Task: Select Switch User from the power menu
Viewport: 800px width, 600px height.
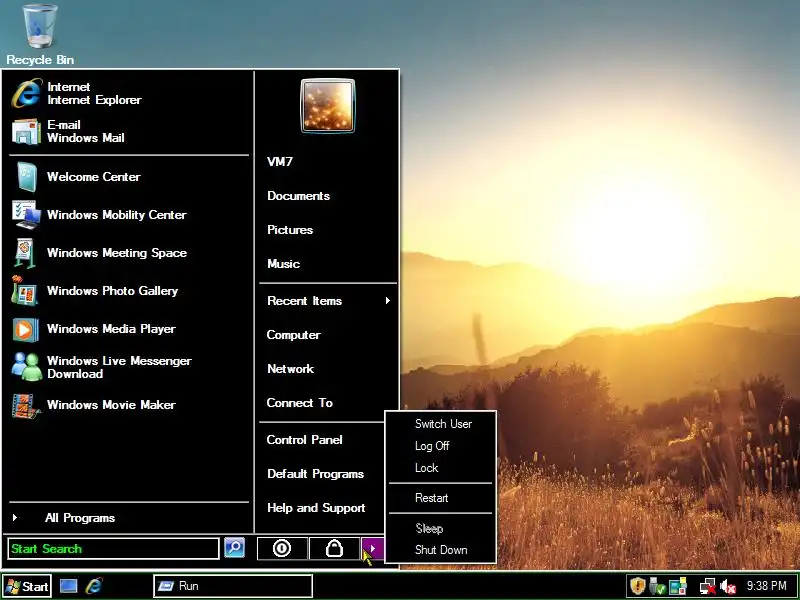Action: click(443, 424)
